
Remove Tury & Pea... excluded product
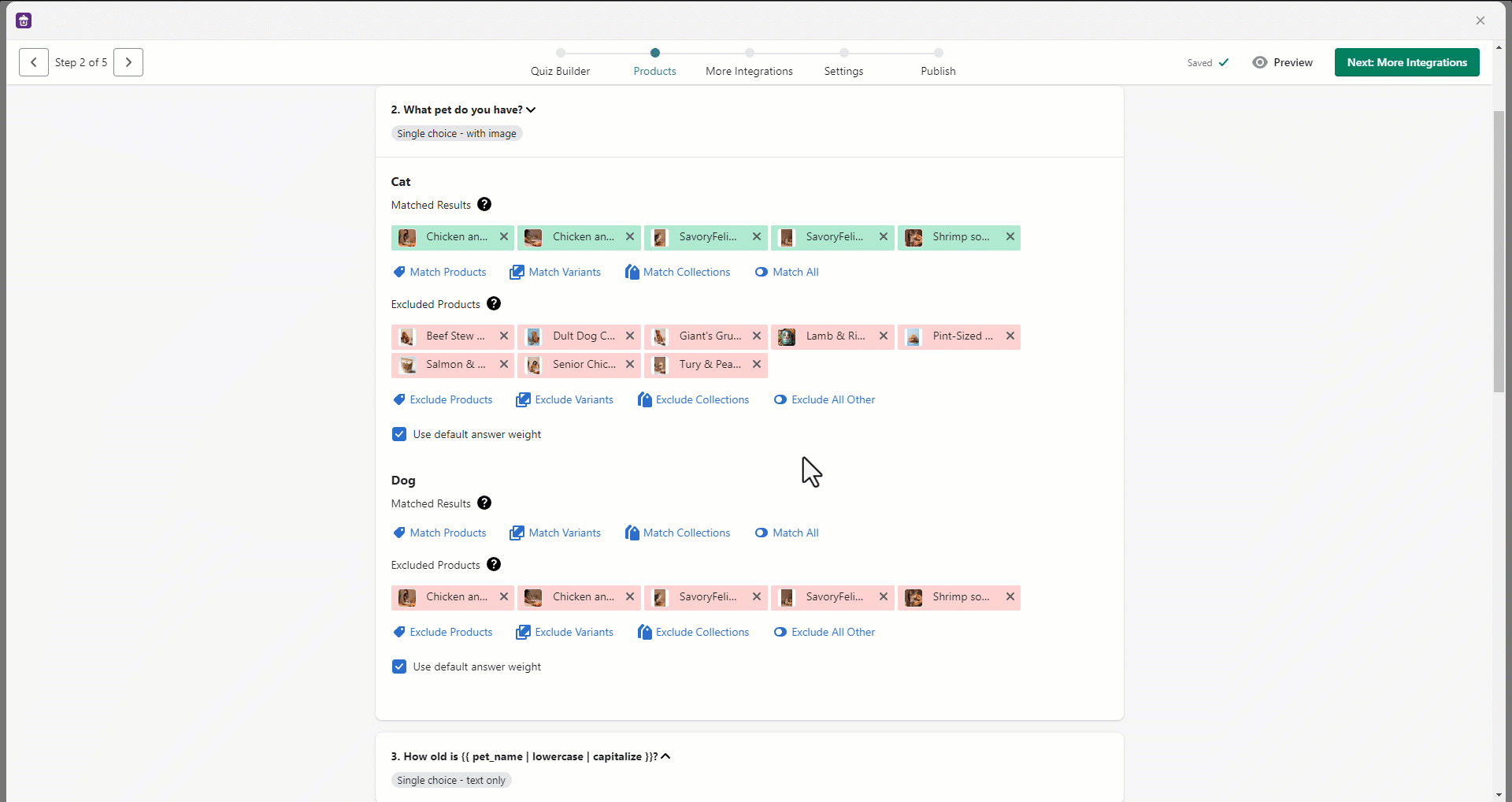(x=757, y=365)
